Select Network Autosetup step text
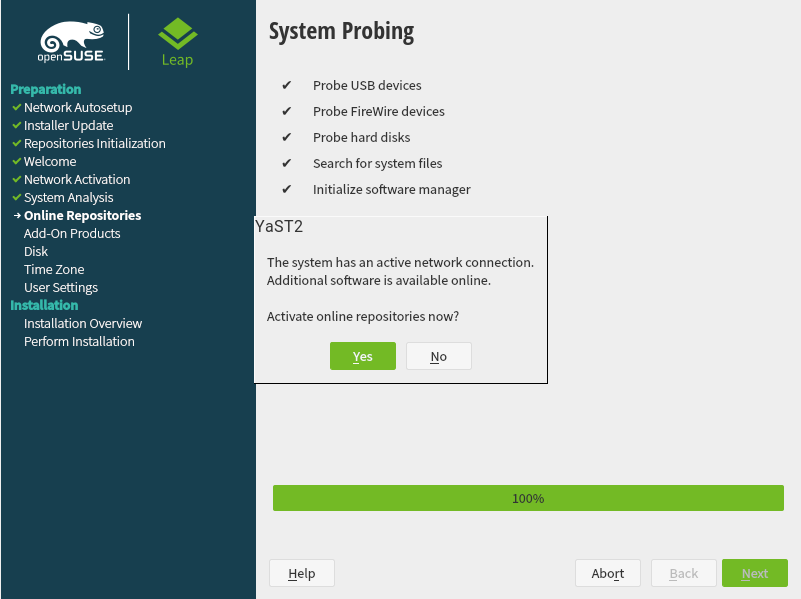This screenshot has width=801, height=599. coord(78,107)
